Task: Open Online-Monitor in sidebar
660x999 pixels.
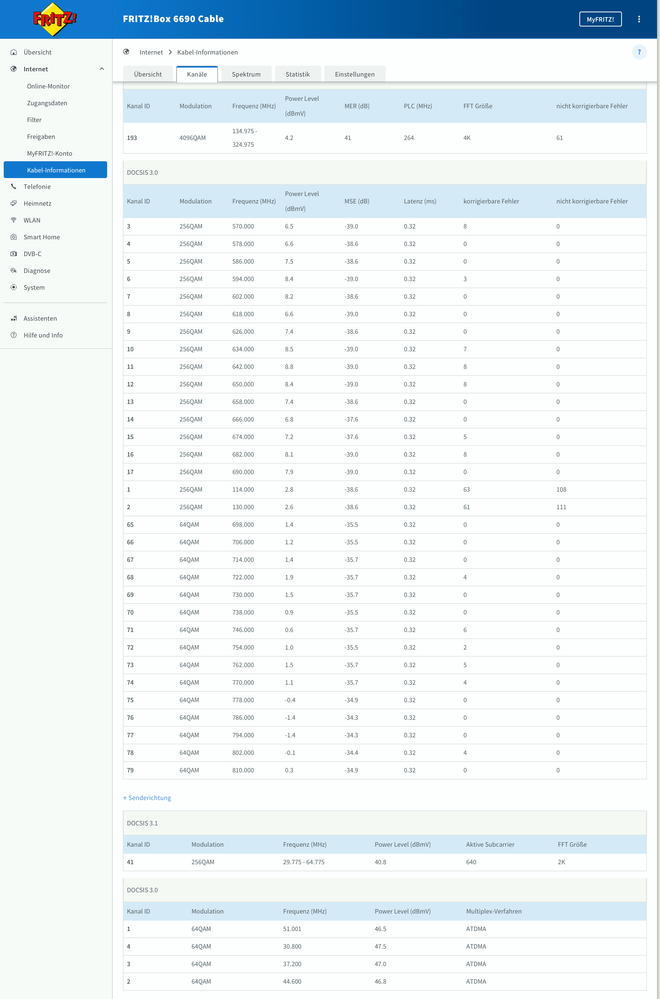Action: (x=48, y=86)
